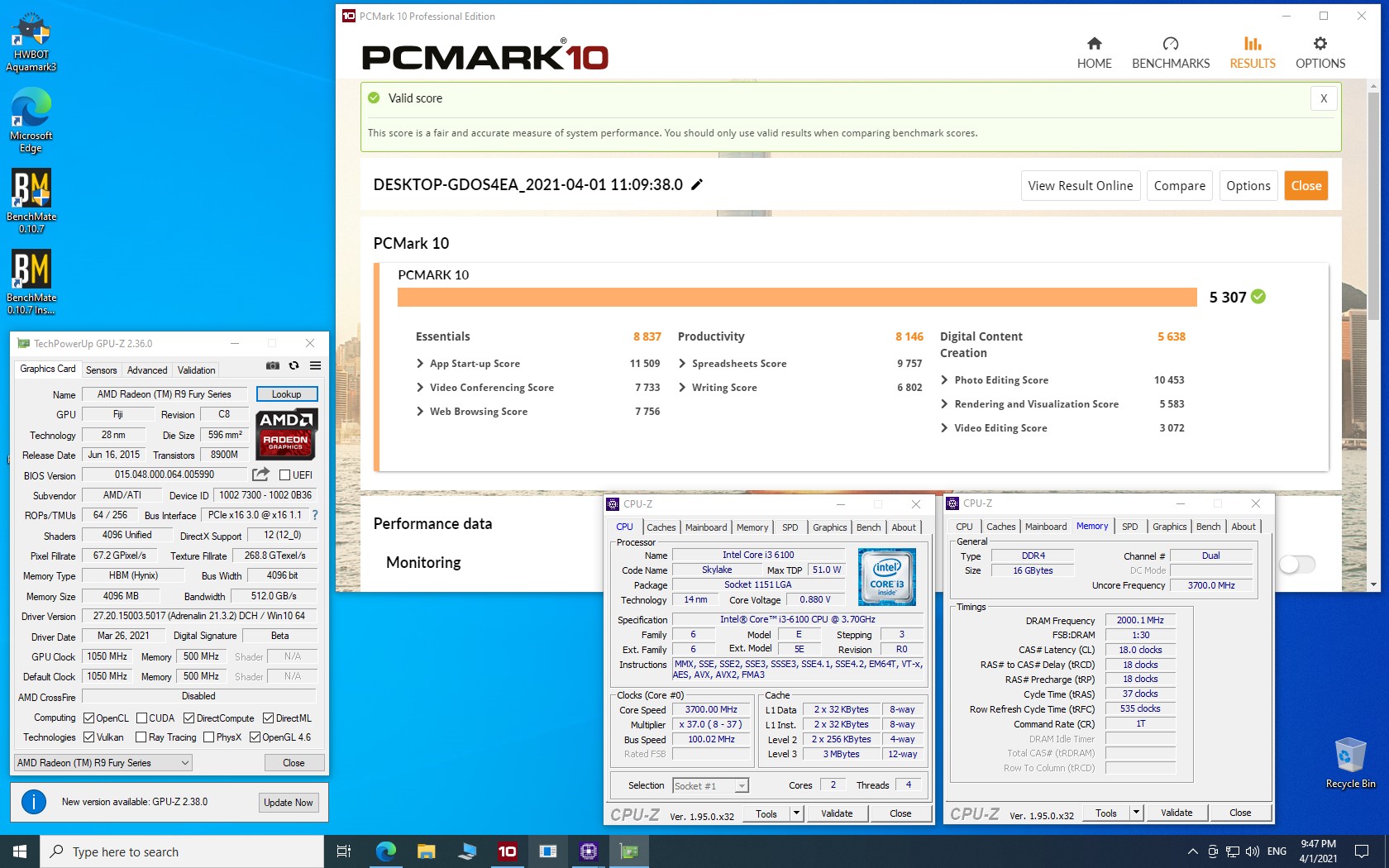The image size is (1389, 868).
Task: Expand Web Browsing Score details
Action: pos(420,412)
